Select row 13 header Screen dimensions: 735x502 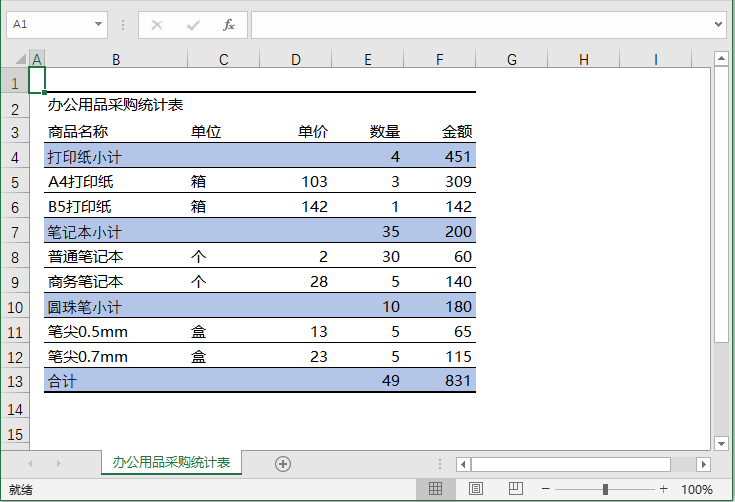click(15, 381)
